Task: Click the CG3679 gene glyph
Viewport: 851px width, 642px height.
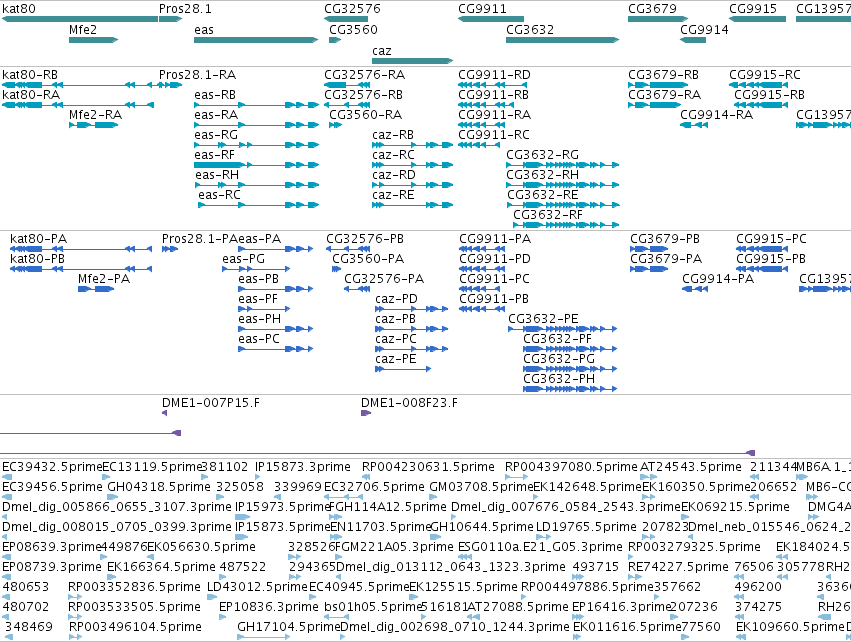Action: [658, 19]
